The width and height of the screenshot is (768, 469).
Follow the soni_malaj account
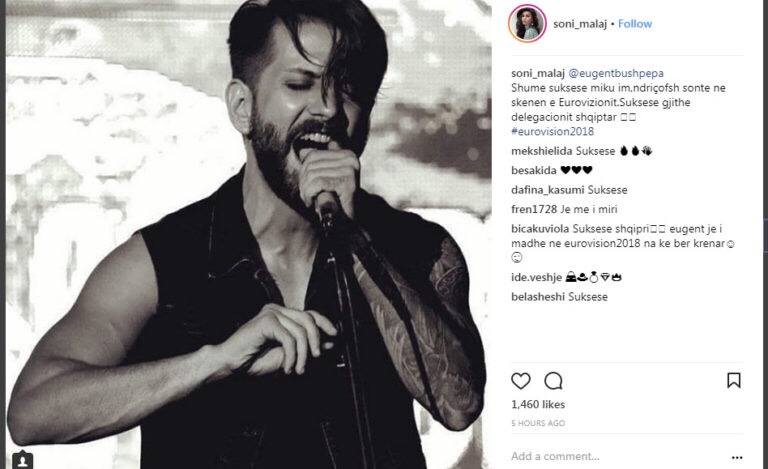point(635,23)
